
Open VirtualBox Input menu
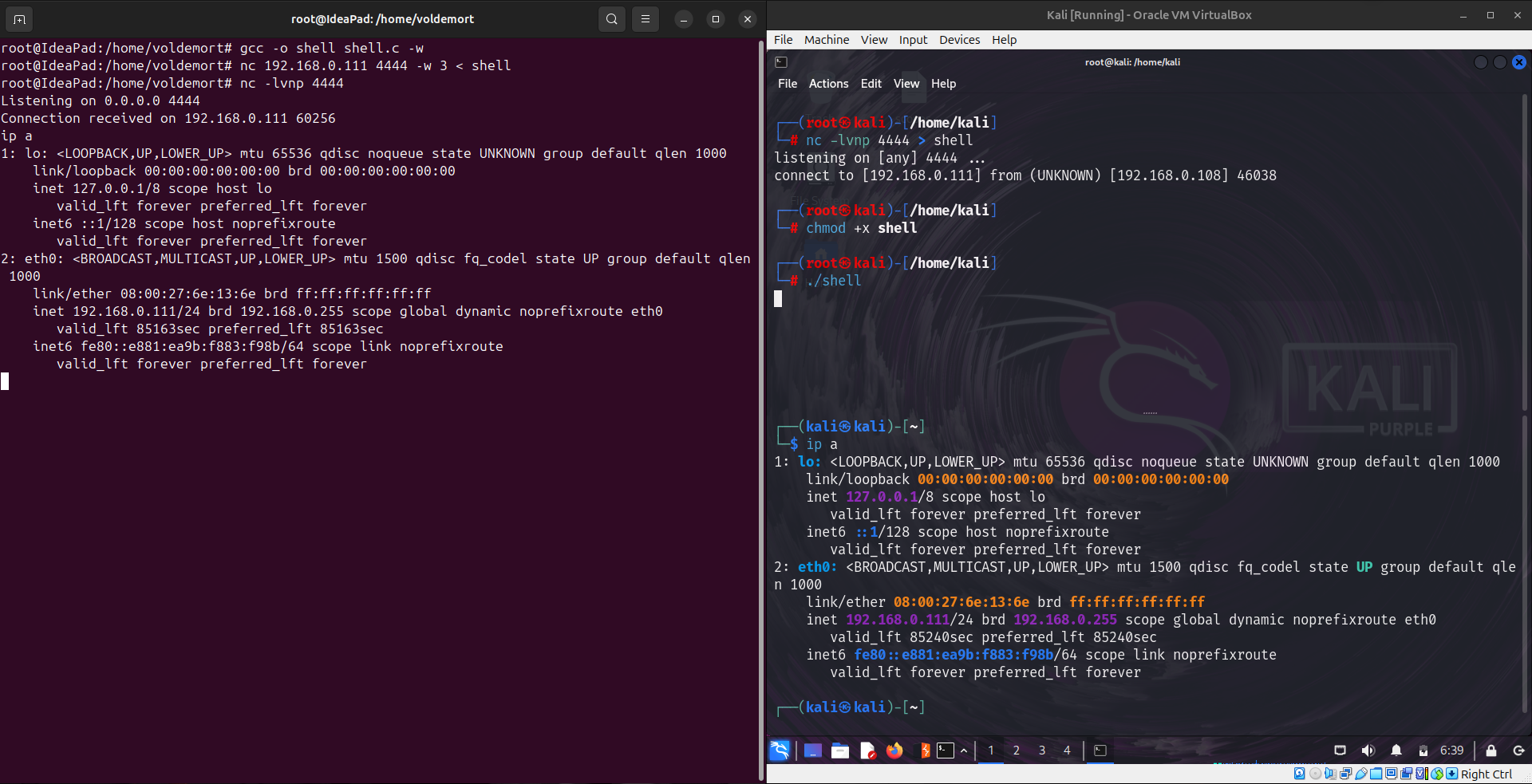[x=913, y=40]
